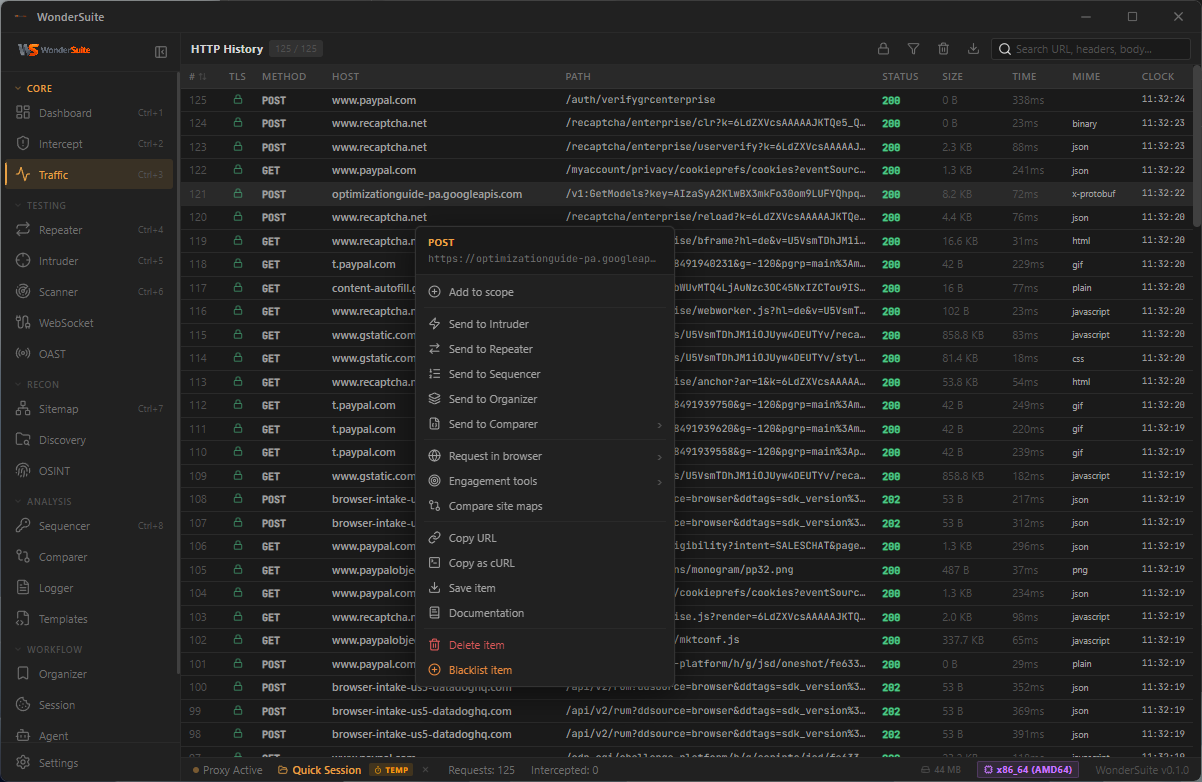Image resolution: width=1202 pixels, height=782 pixels.
Task: Choose Send to Sequencer
Action: (x=545, y=374)
